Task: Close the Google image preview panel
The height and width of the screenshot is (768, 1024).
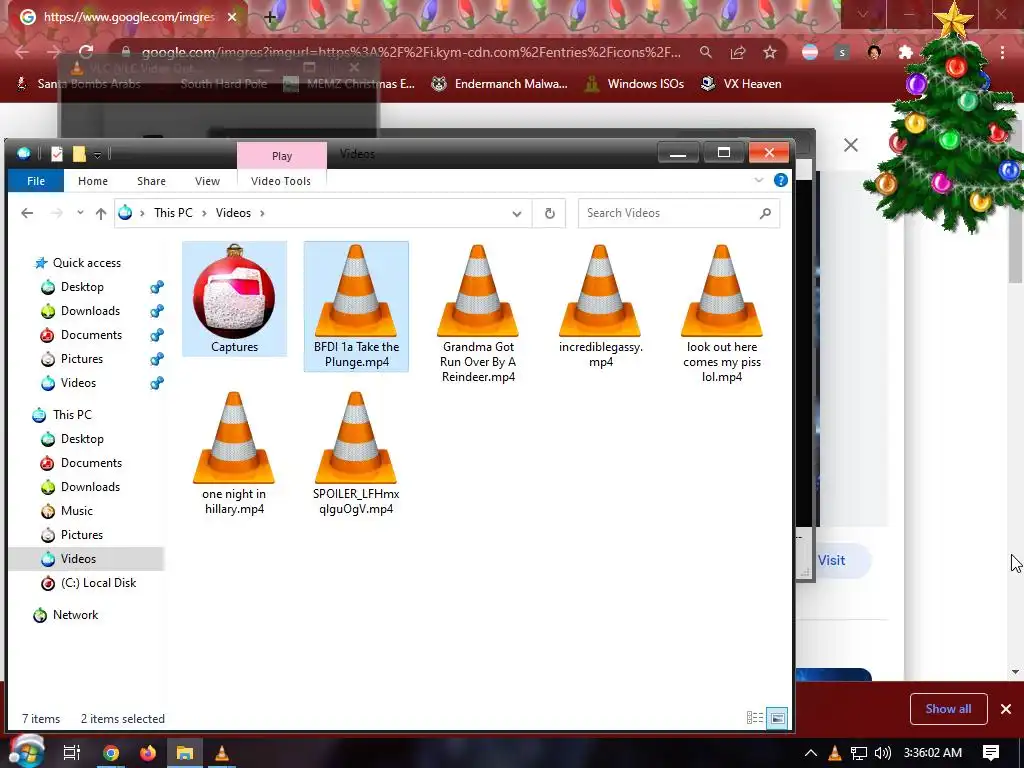Action: (x=850, y=145)
